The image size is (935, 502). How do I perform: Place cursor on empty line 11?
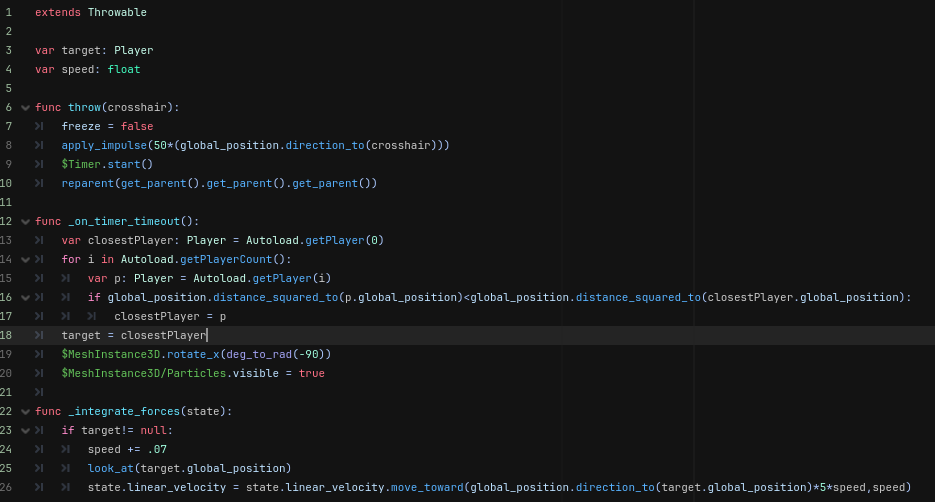tap(200, 202)
